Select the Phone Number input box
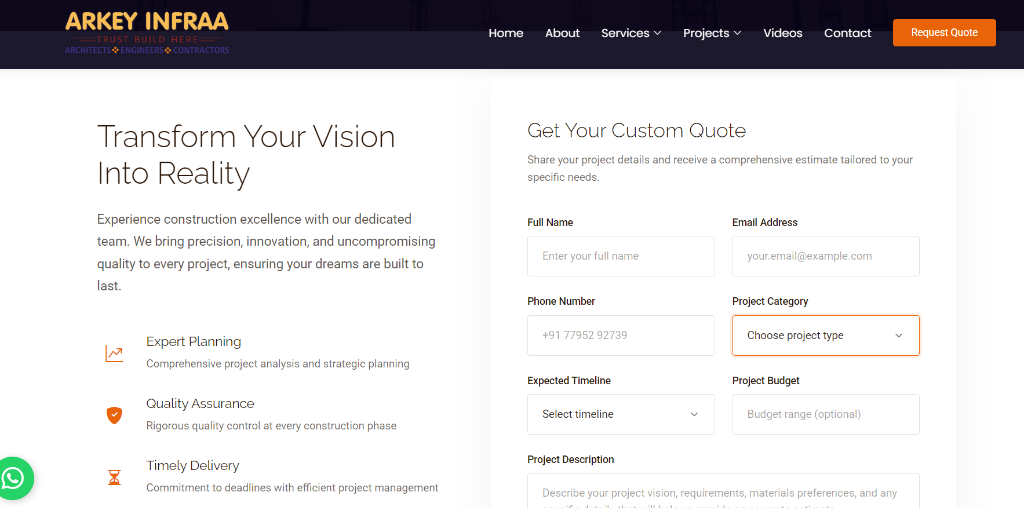 [x=620, y=336]
